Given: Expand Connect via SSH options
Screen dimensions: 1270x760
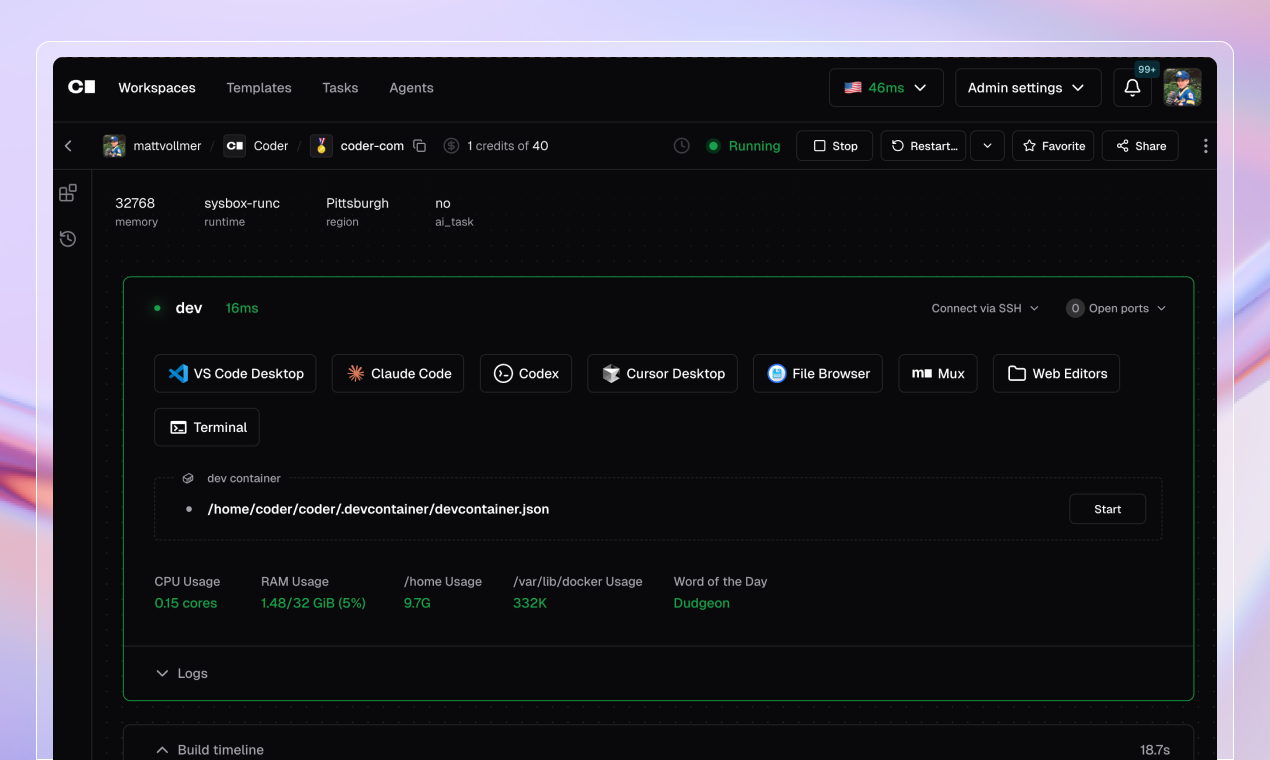Looking at the screenshot, I should [985, 308].
